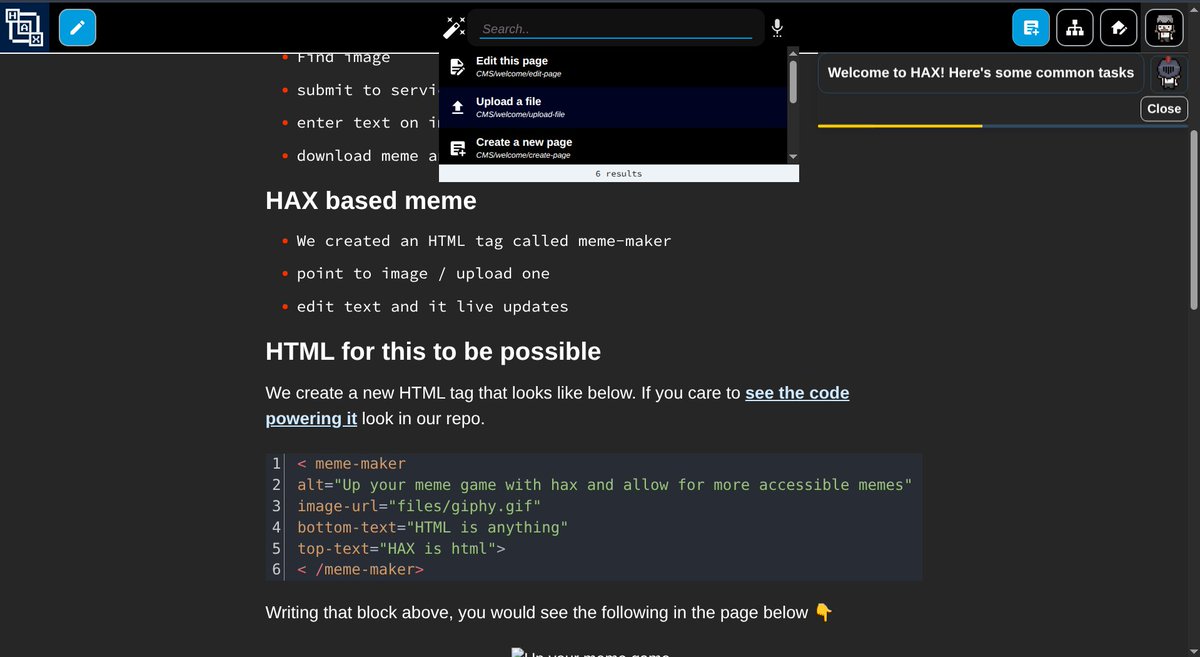Focus the Search input field

(616, 29)
